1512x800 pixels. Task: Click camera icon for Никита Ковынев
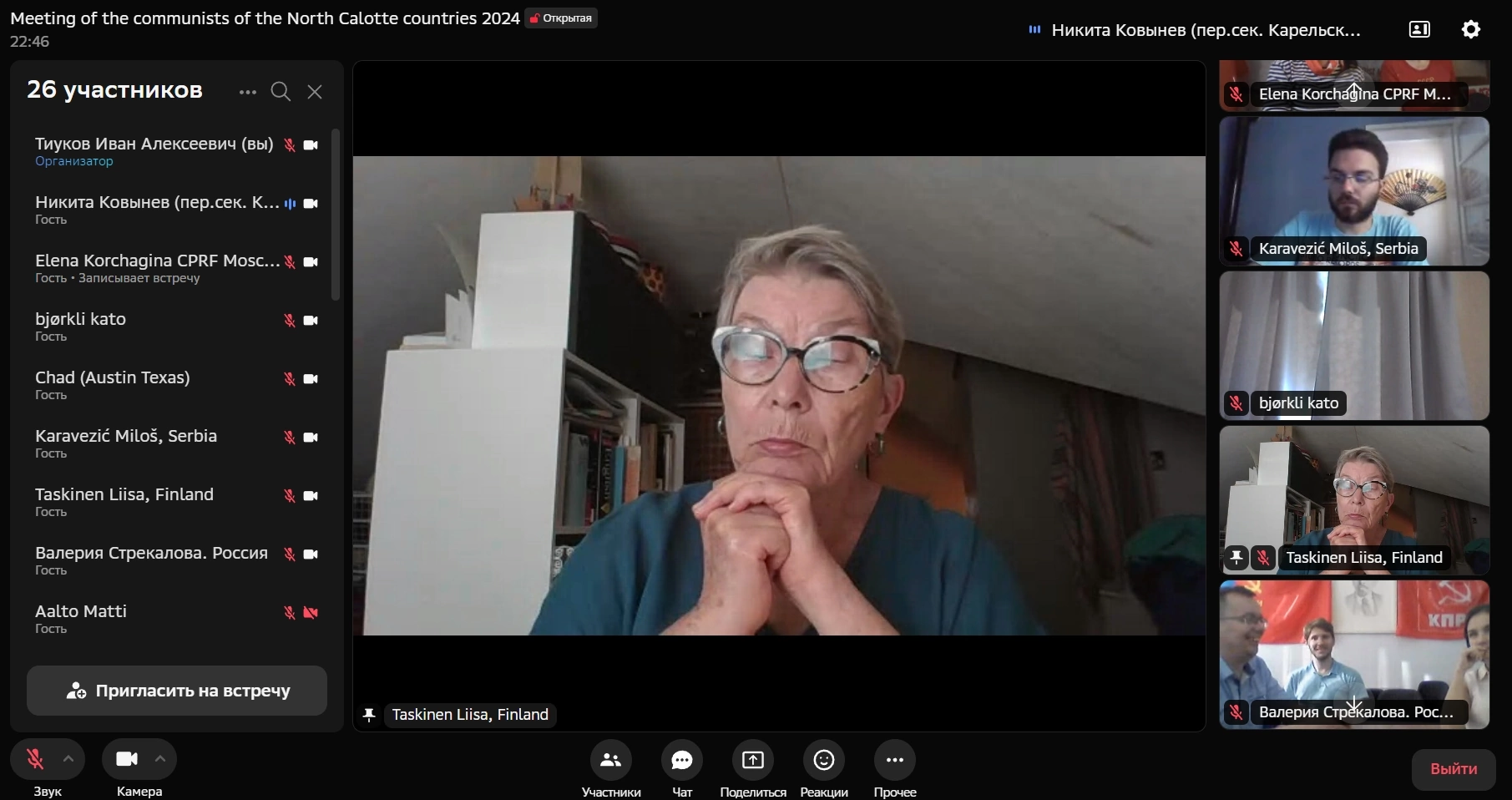311,204
